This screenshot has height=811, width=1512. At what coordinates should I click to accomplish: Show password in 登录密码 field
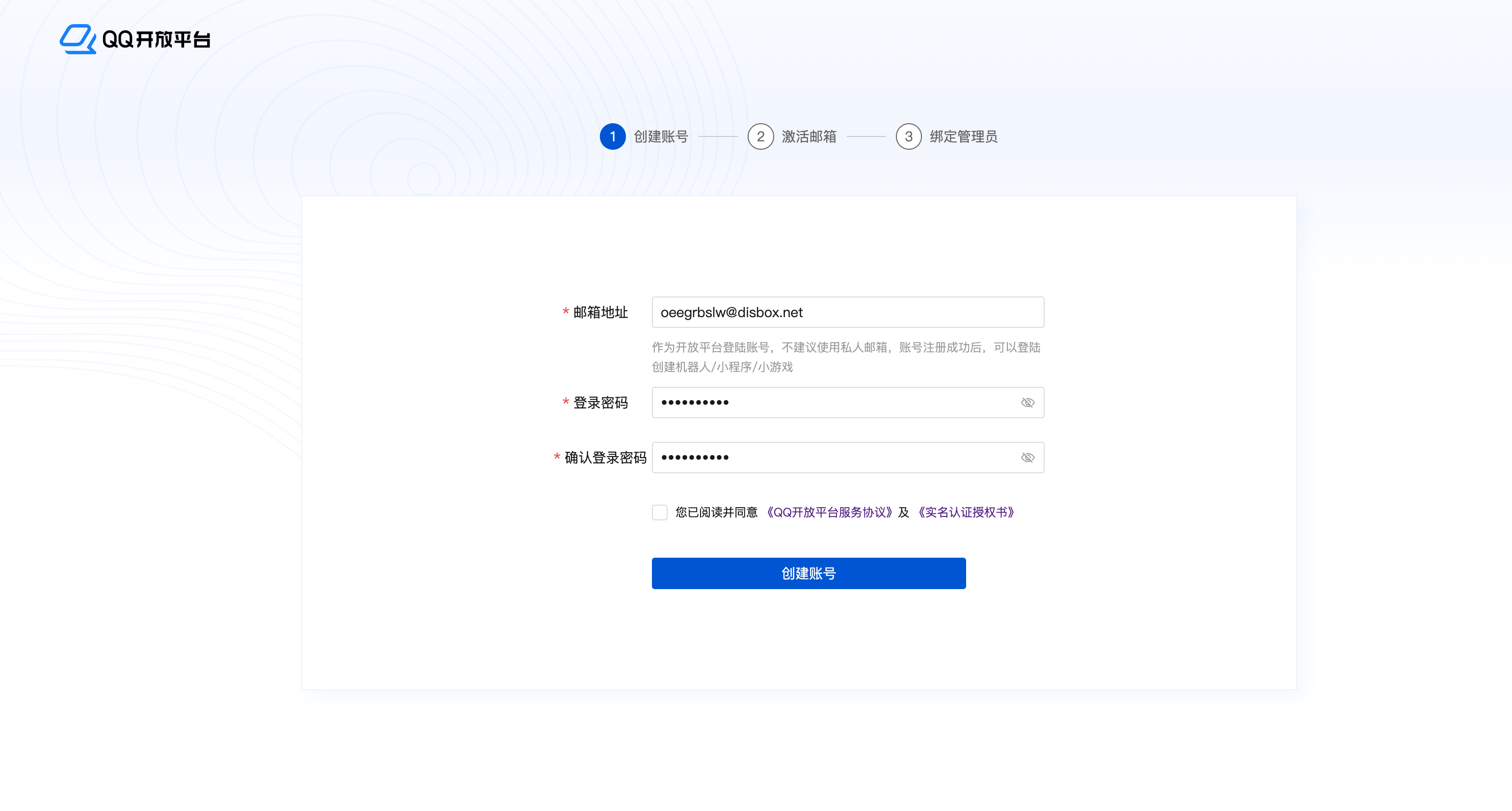point(1027,403)
